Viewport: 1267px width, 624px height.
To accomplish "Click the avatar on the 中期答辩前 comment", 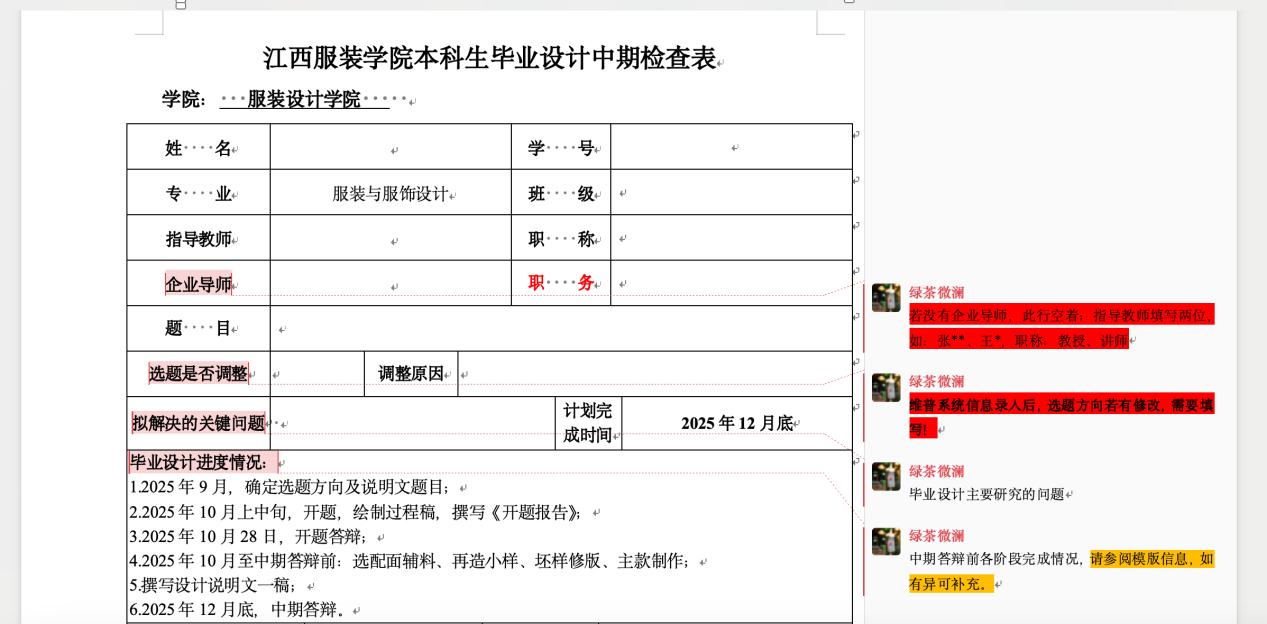I will [x=885, y=541].
